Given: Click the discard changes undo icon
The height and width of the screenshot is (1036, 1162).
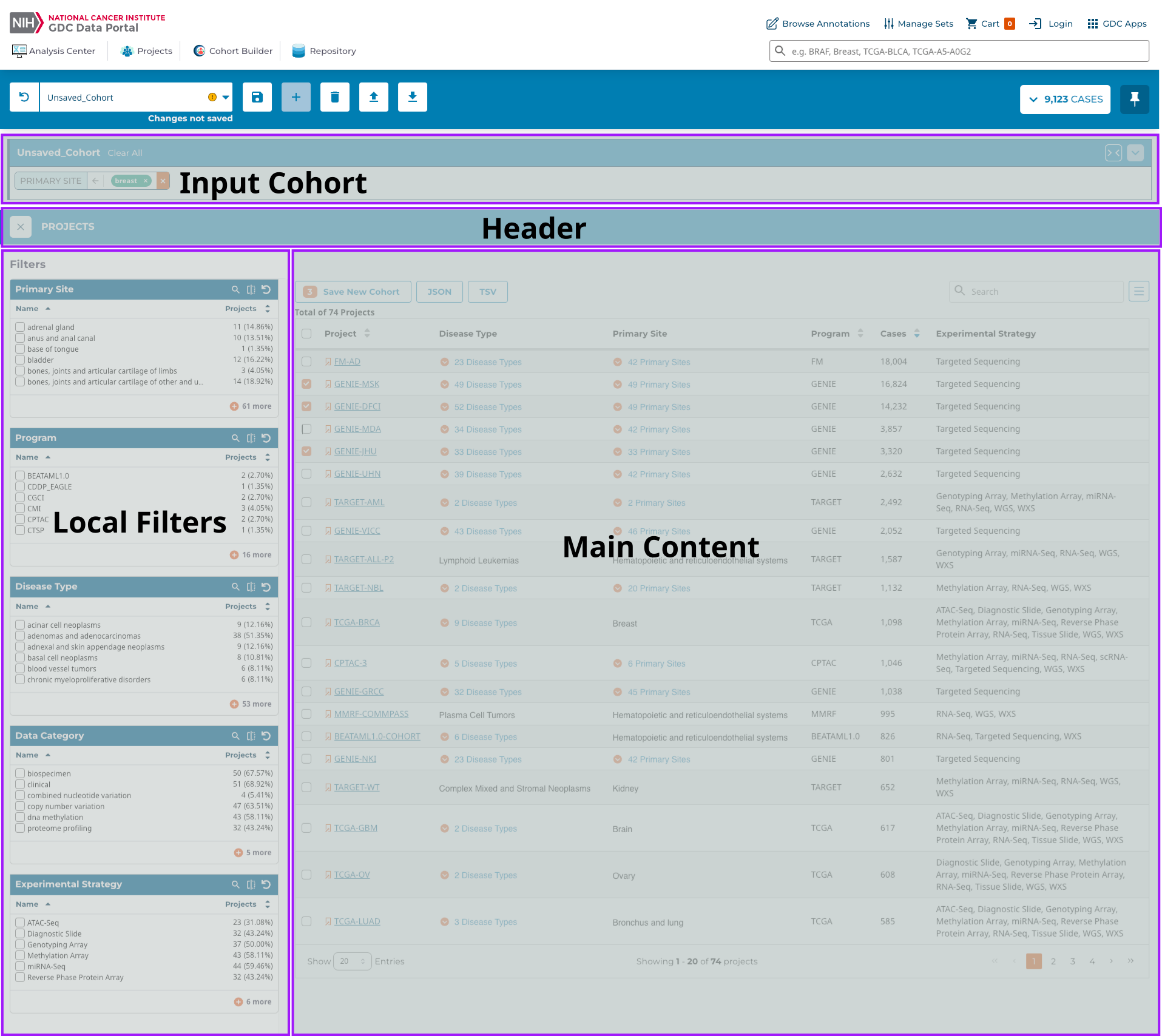Looking at the screenshot, I should pyautogui.click(x=24, y=97).
